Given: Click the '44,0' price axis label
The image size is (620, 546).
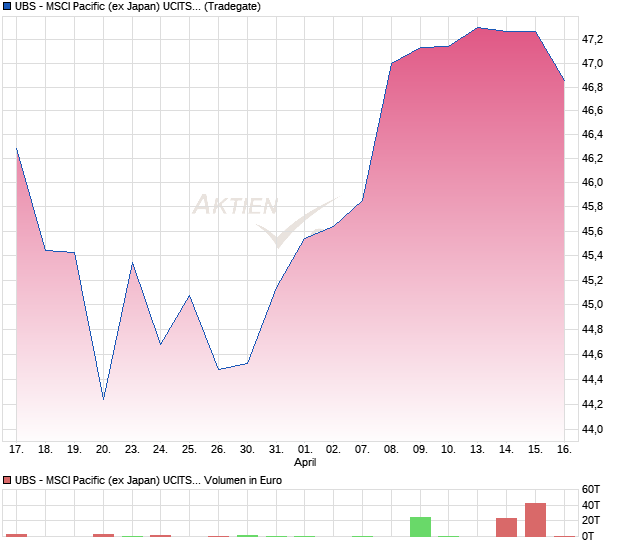Looking at the screenshot, I should (592, 429).
